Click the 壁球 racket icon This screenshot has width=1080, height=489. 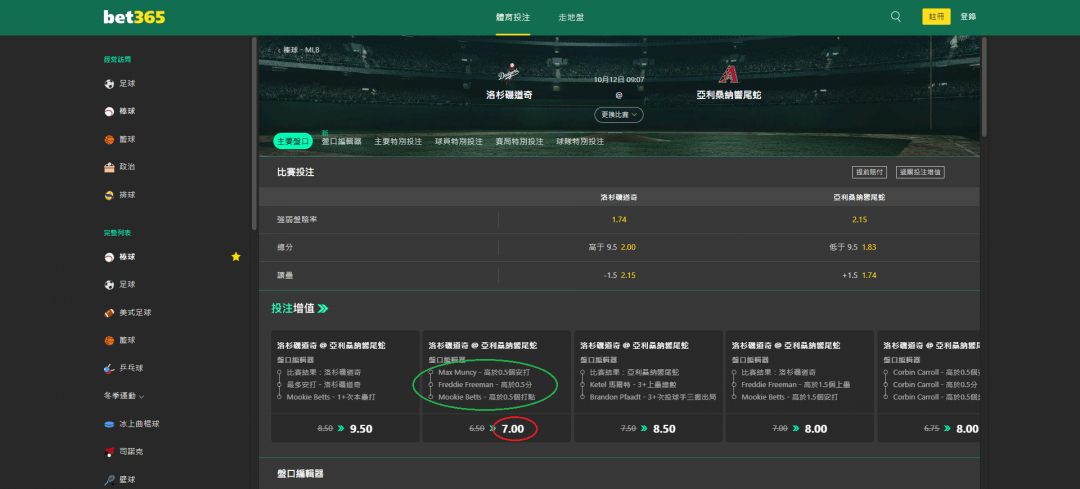pos(109,479)
